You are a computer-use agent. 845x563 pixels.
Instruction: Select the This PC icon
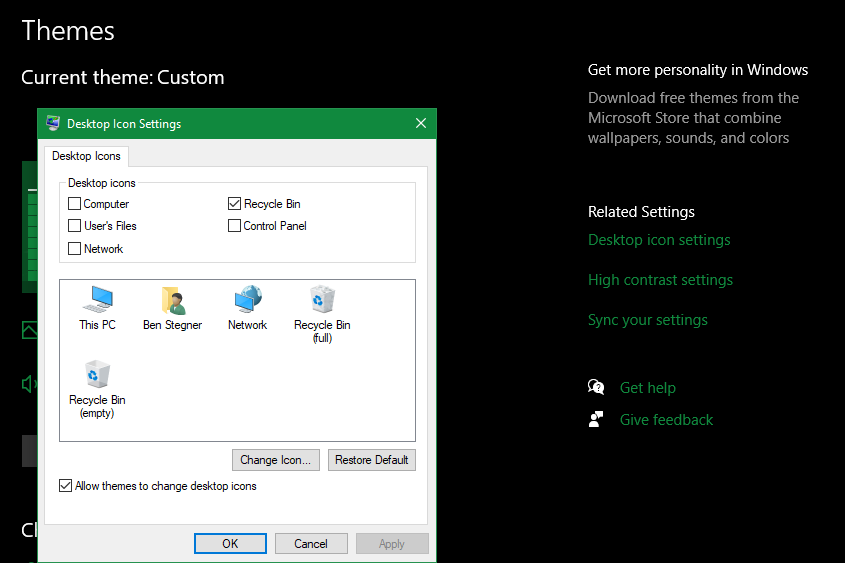97,301
